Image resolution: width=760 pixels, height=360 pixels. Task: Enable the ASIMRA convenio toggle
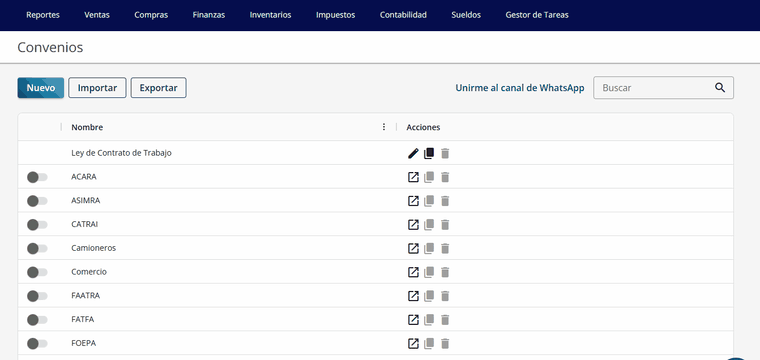[x=37, y=201]
